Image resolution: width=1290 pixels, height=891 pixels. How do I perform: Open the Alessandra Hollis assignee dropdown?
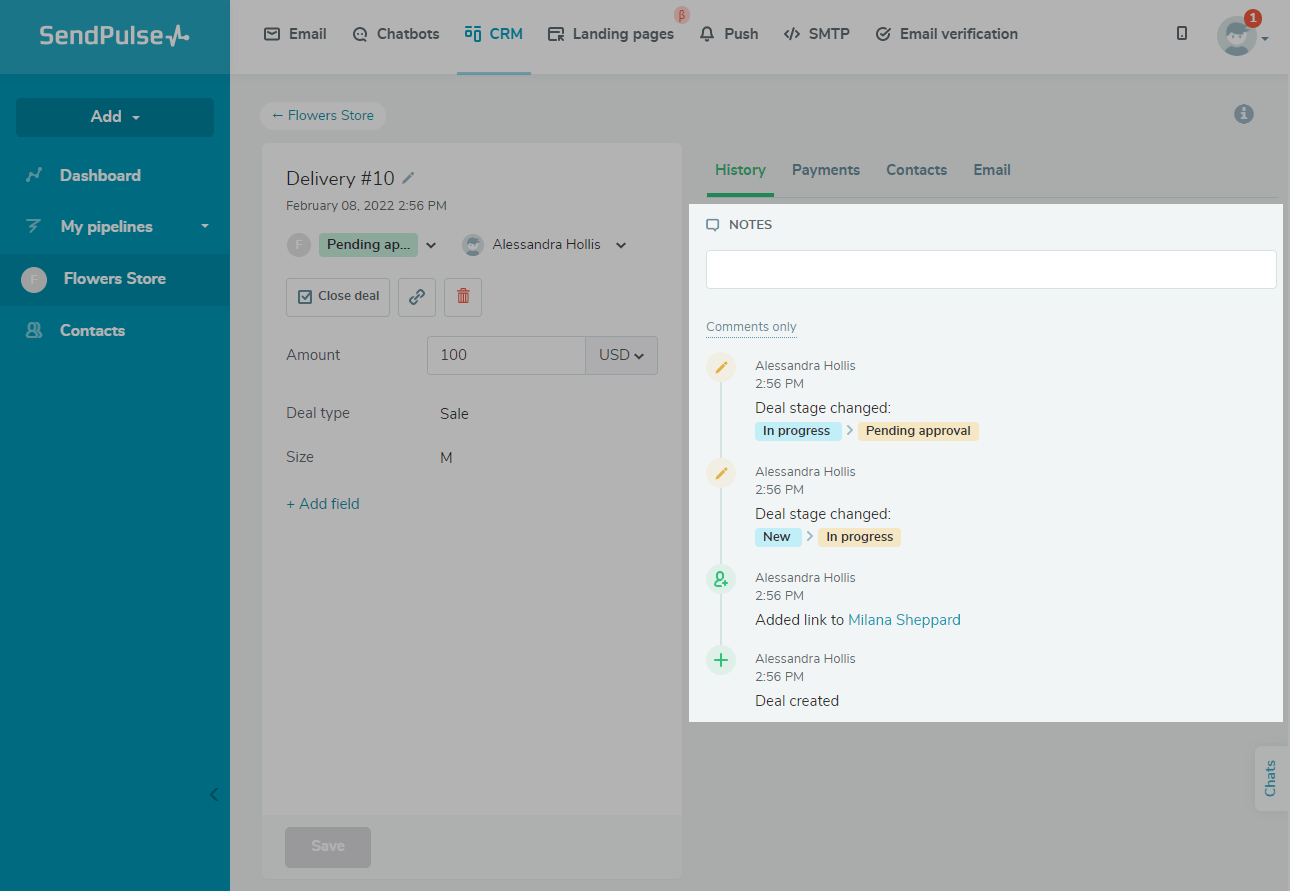point(621,245)
